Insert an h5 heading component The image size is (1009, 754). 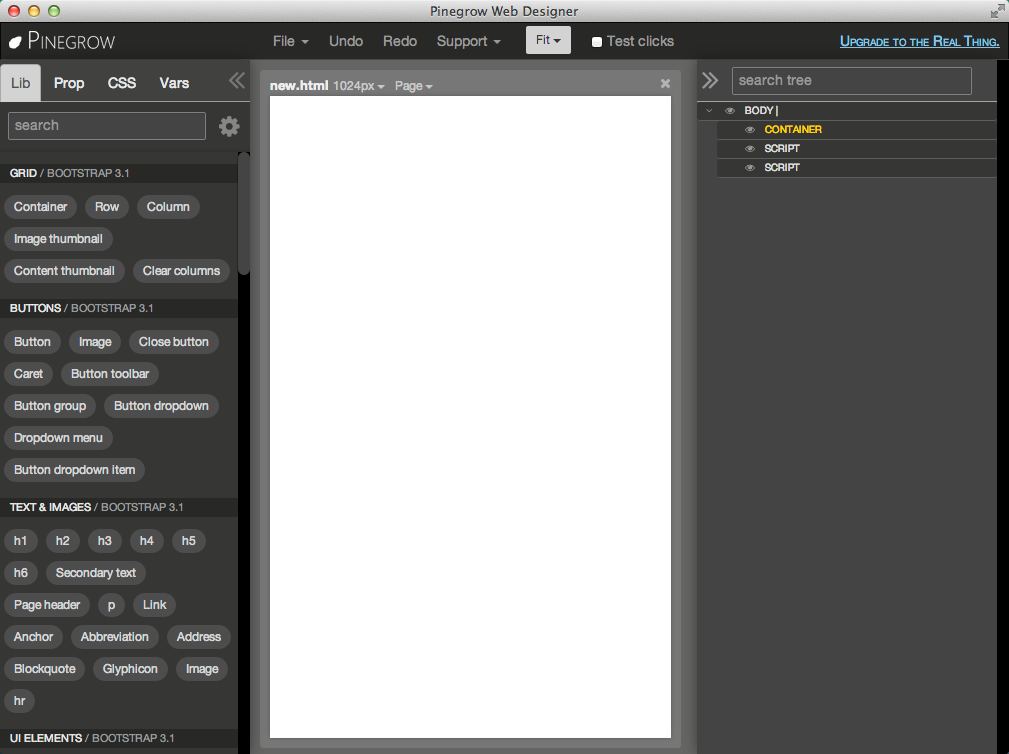(189, 541)
